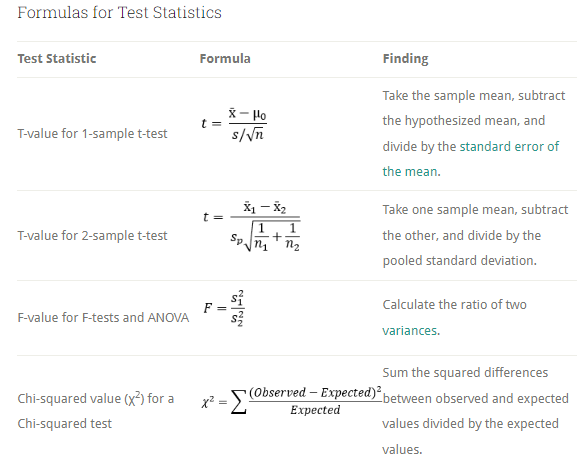Viewport: 583px width, 465px height.
Task: Click the 'Sum the squared differences' text
Action: pyautogui.click(x=465, y=372)
